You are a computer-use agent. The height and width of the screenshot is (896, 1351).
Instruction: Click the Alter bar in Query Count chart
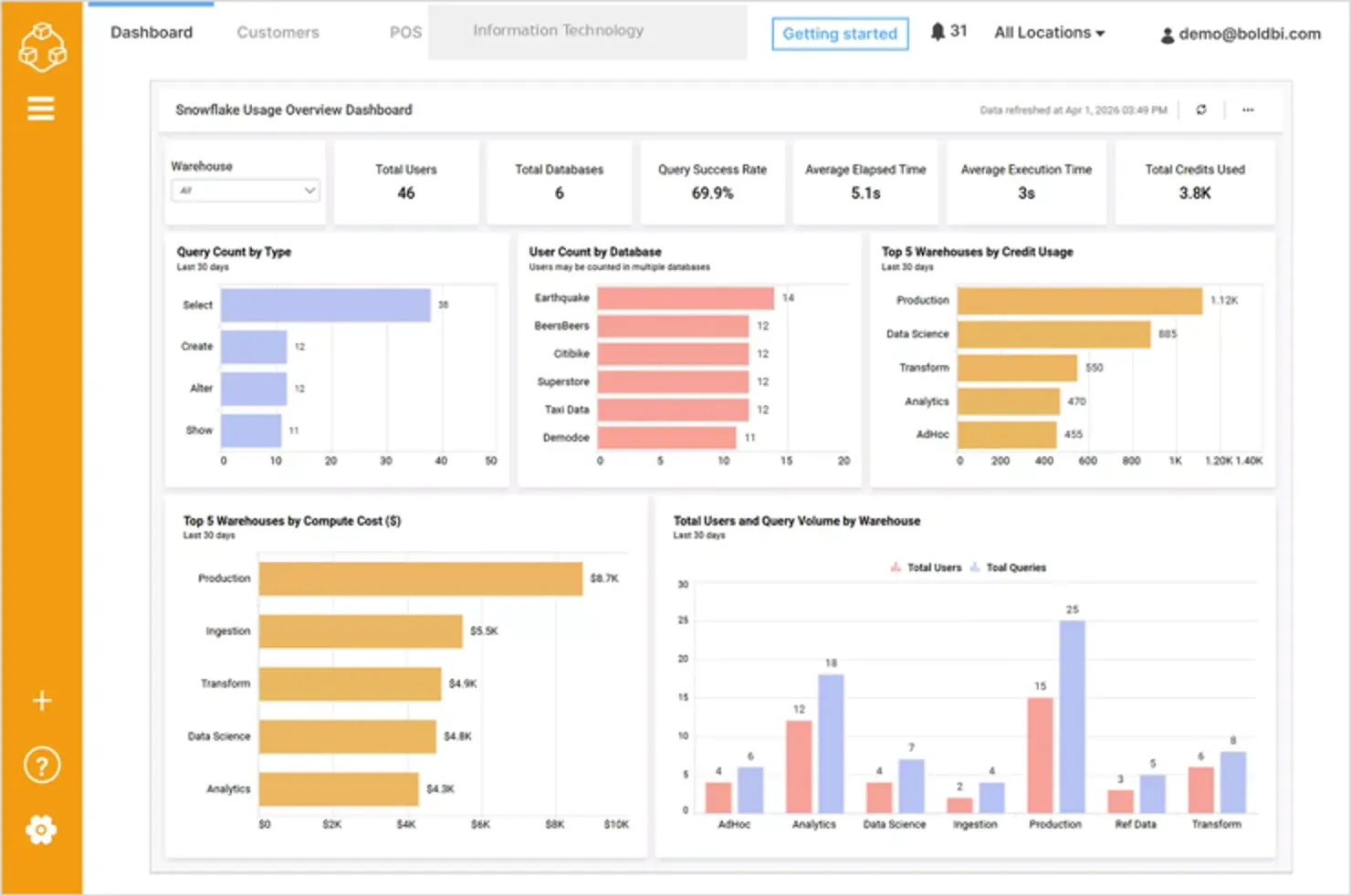[x=254, y=389]
